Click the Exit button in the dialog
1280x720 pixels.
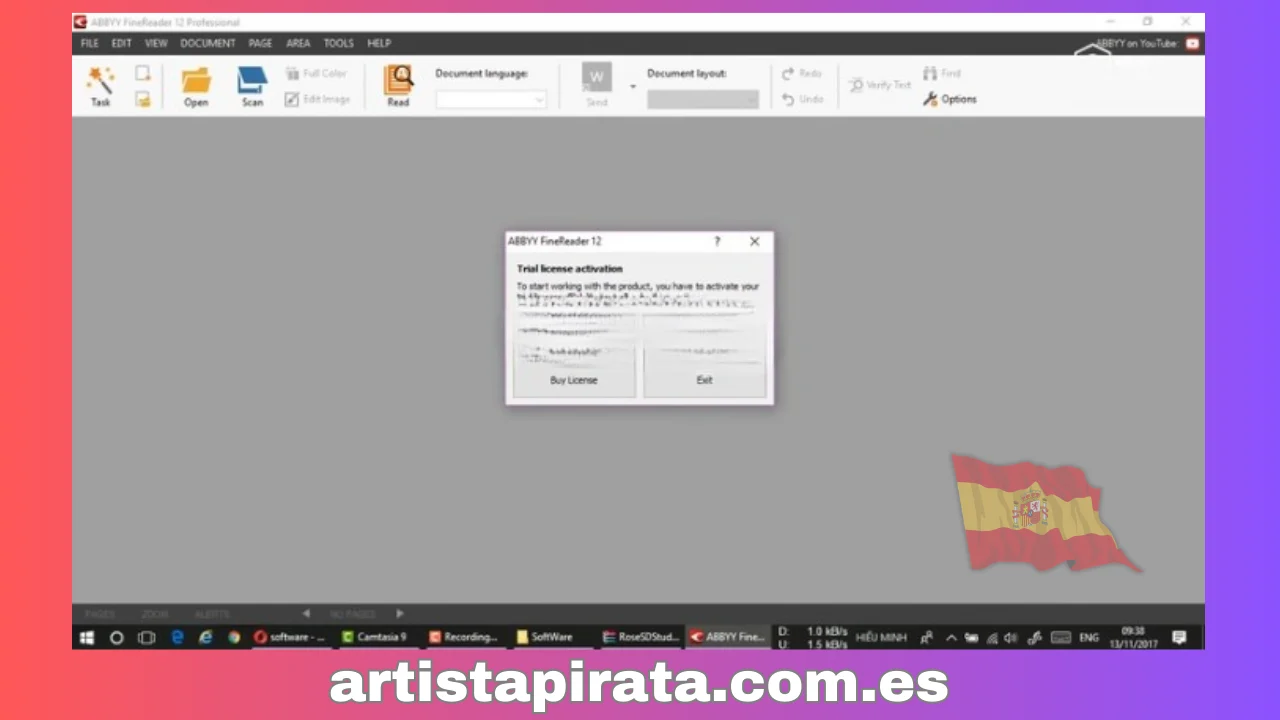(704, 380)
